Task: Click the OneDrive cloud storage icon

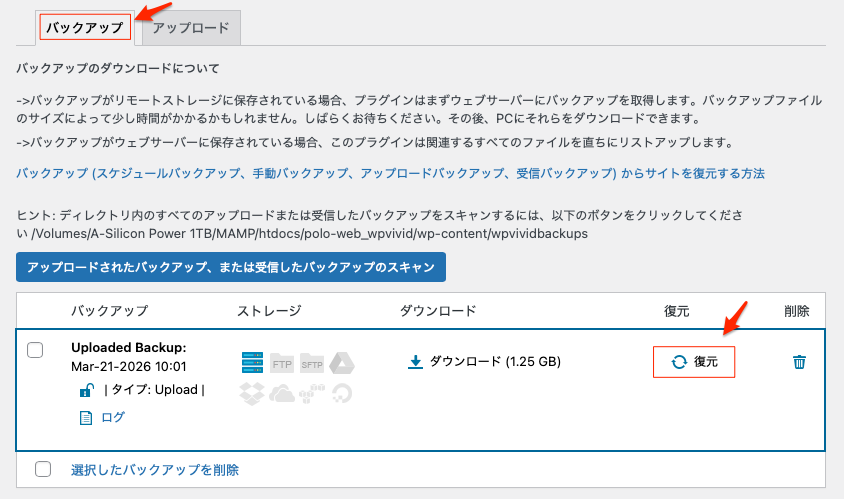Action: pyautogui.click(x=282, y=393)
